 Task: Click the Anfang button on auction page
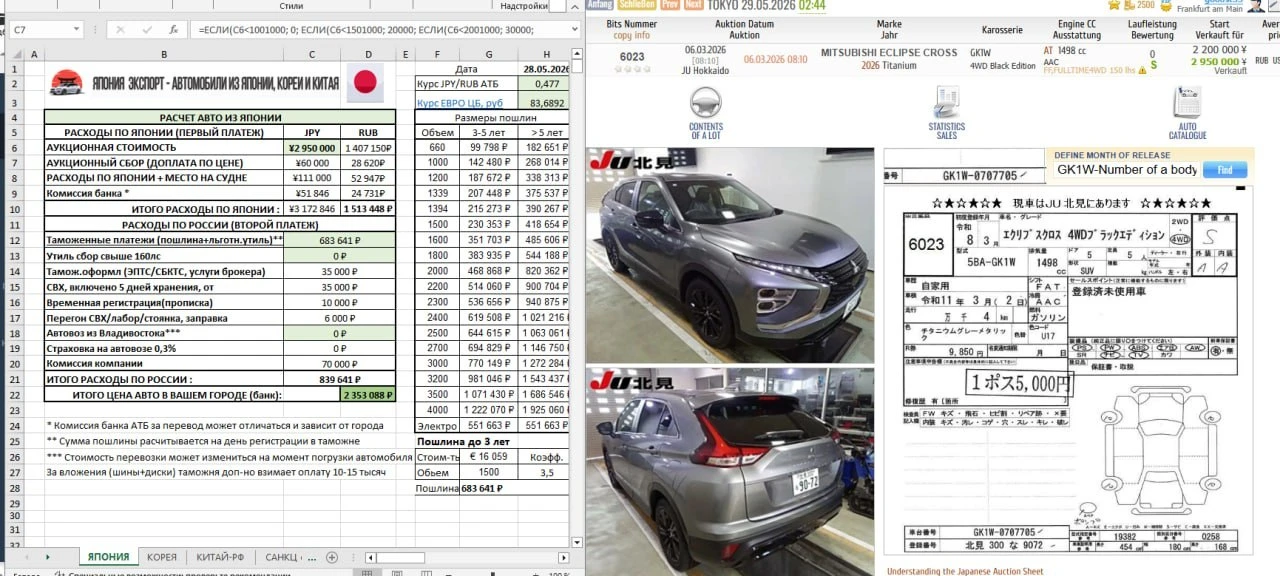pyautogui.click(x=600, y=5)
